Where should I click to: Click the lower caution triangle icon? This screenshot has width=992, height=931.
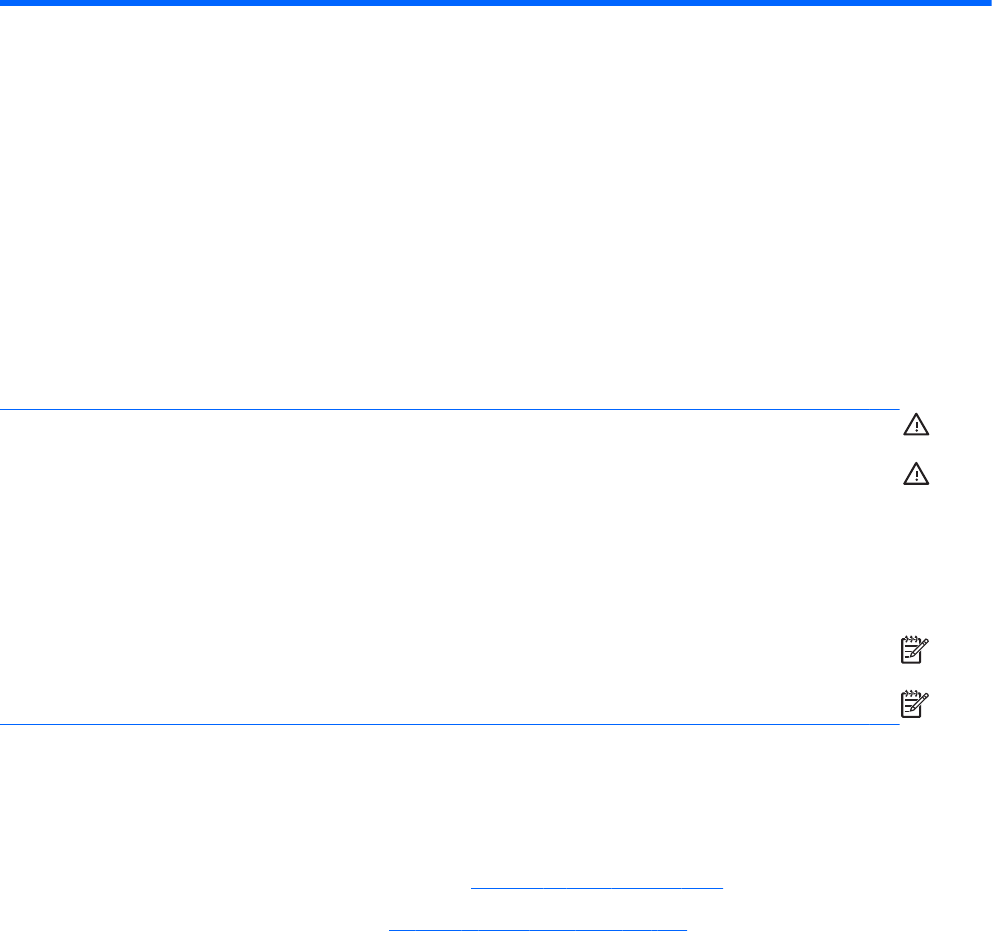coord(915,474)
